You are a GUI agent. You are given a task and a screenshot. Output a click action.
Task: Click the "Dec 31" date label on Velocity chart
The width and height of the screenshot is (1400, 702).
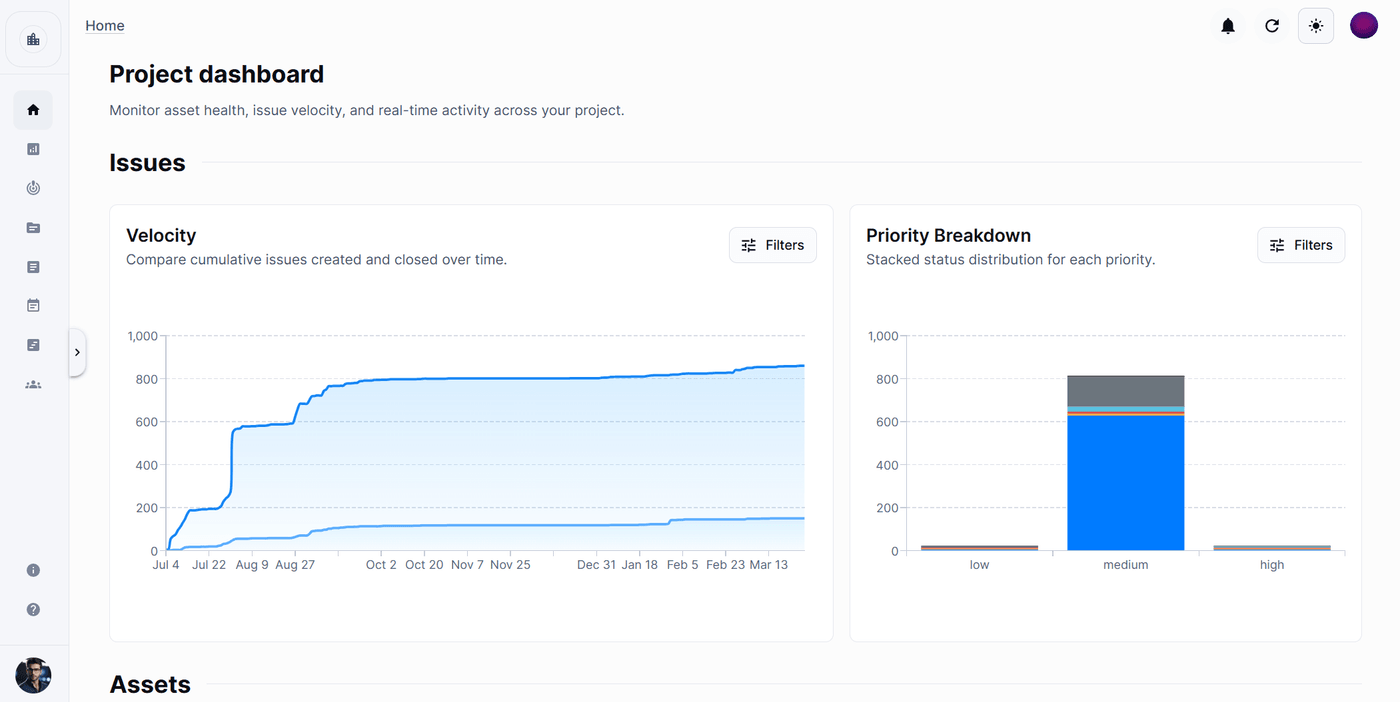coord(596,565)
